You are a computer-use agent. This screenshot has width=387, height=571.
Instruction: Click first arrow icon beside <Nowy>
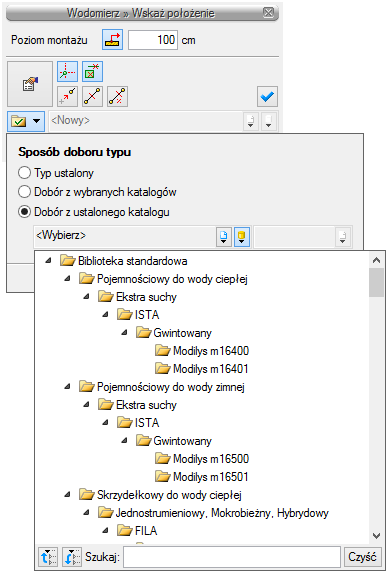(x=251, y=121)
